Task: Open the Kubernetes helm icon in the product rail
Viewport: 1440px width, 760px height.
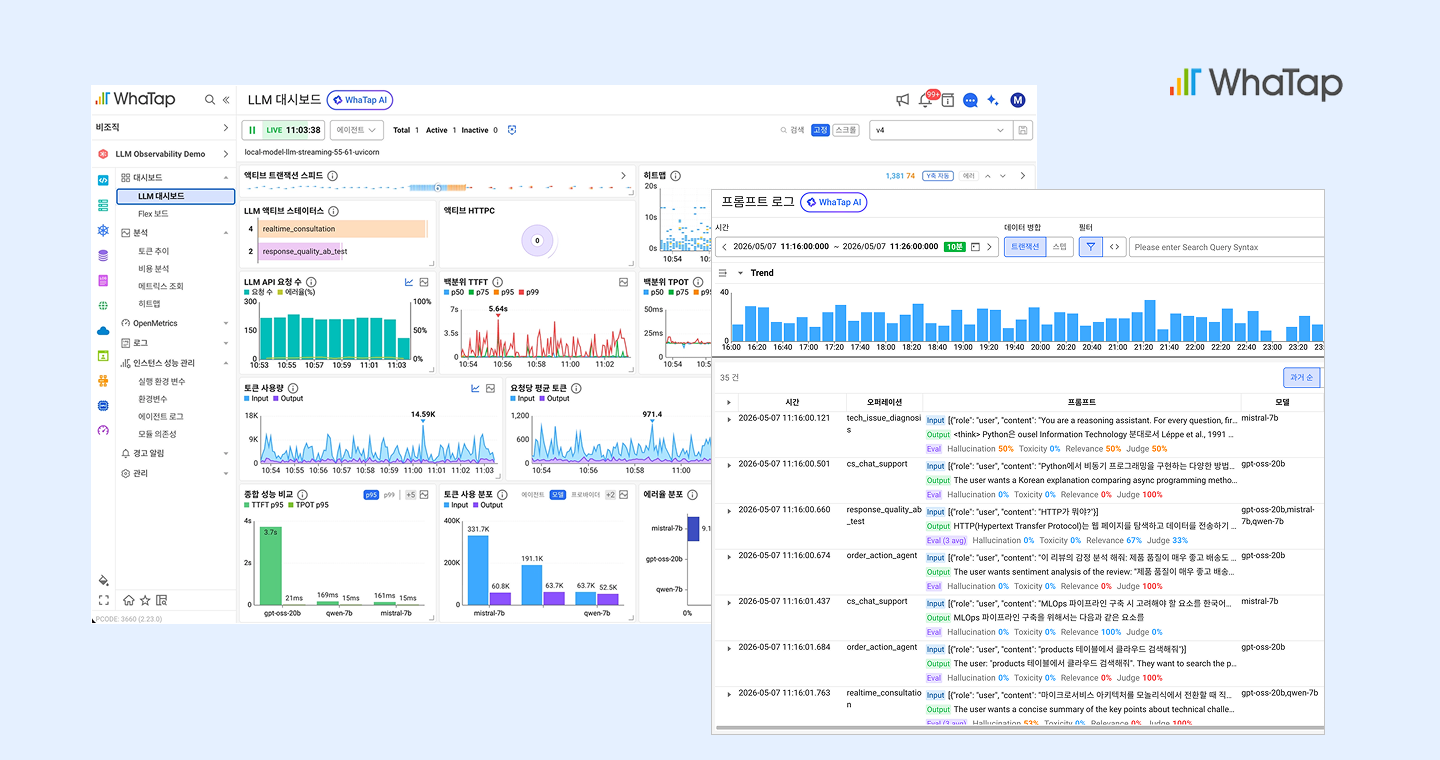Action: pyautogui.click(x=103, y=230)
